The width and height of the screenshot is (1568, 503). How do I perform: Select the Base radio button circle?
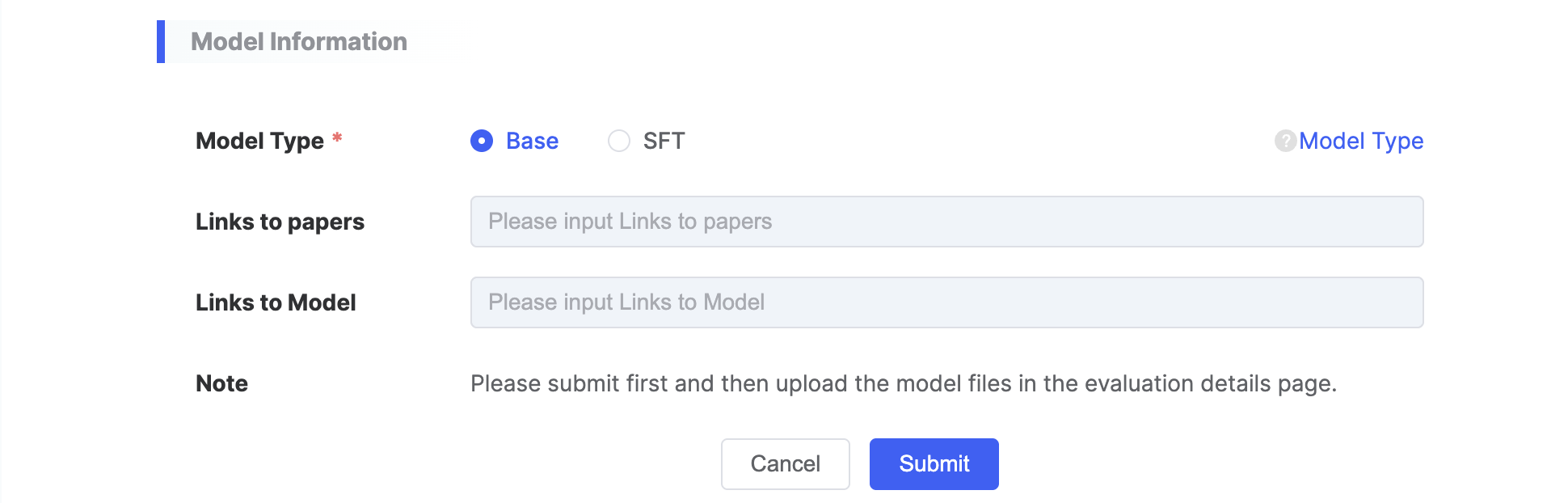point(482,141)
